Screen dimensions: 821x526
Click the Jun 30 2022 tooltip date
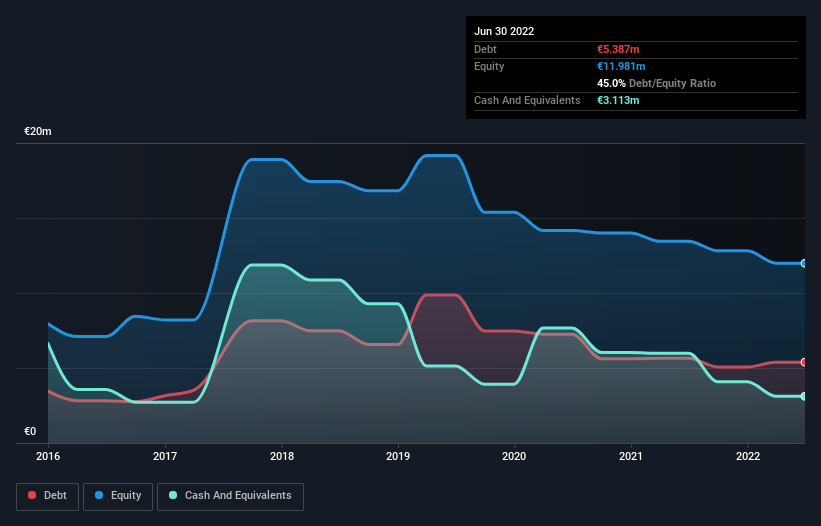point(504,31)
